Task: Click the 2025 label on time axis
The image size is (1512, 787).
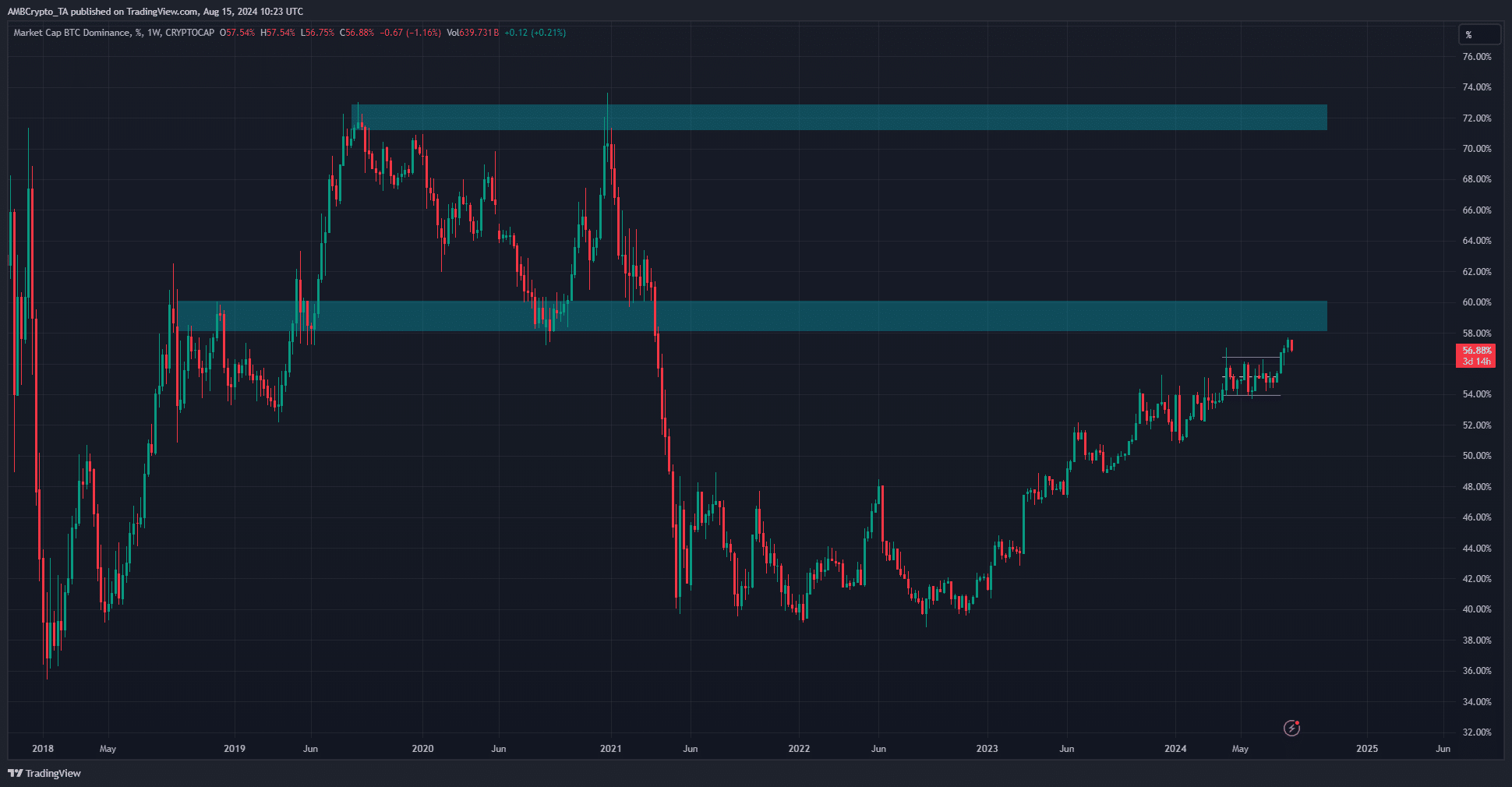Action: (x=1367, y=749)
